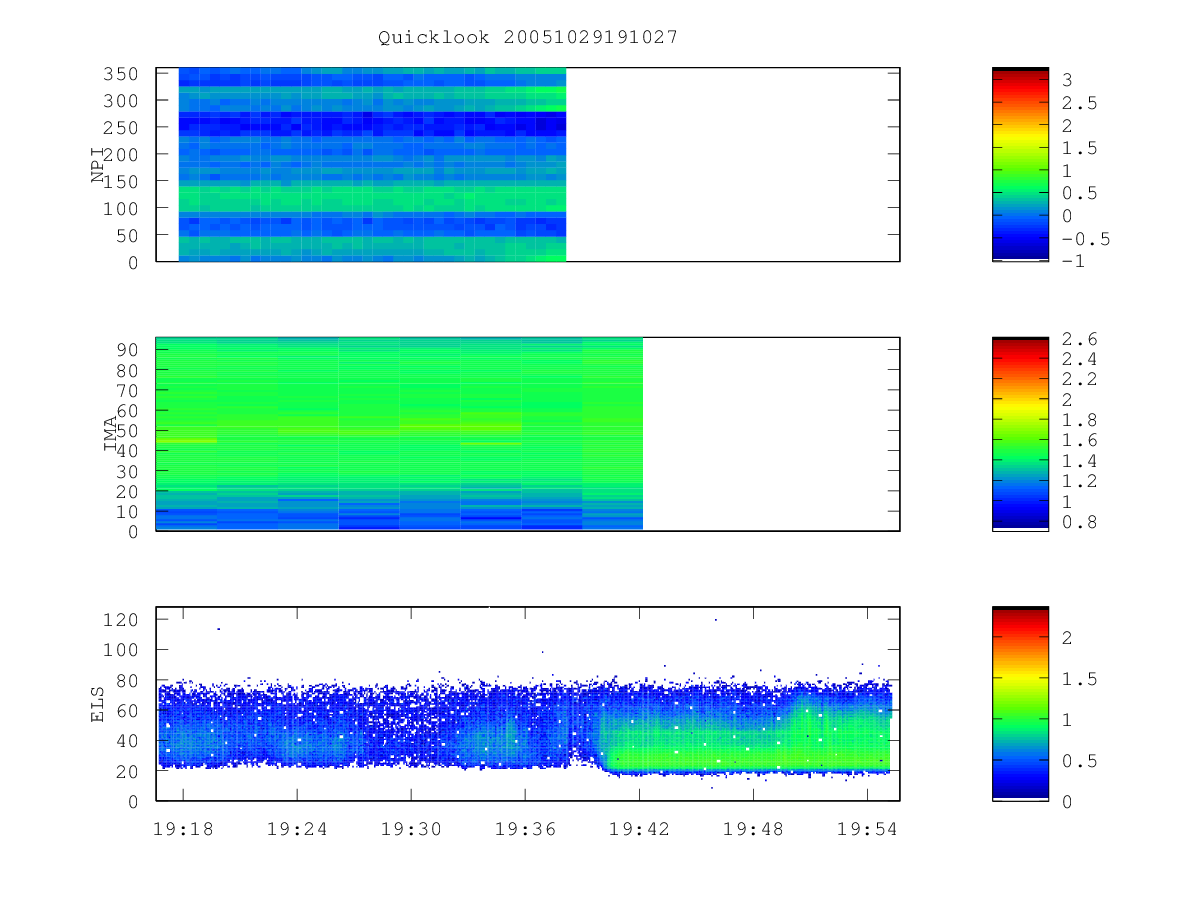Click the NPI axis label
1200x900 pixels.
point(98,165)
